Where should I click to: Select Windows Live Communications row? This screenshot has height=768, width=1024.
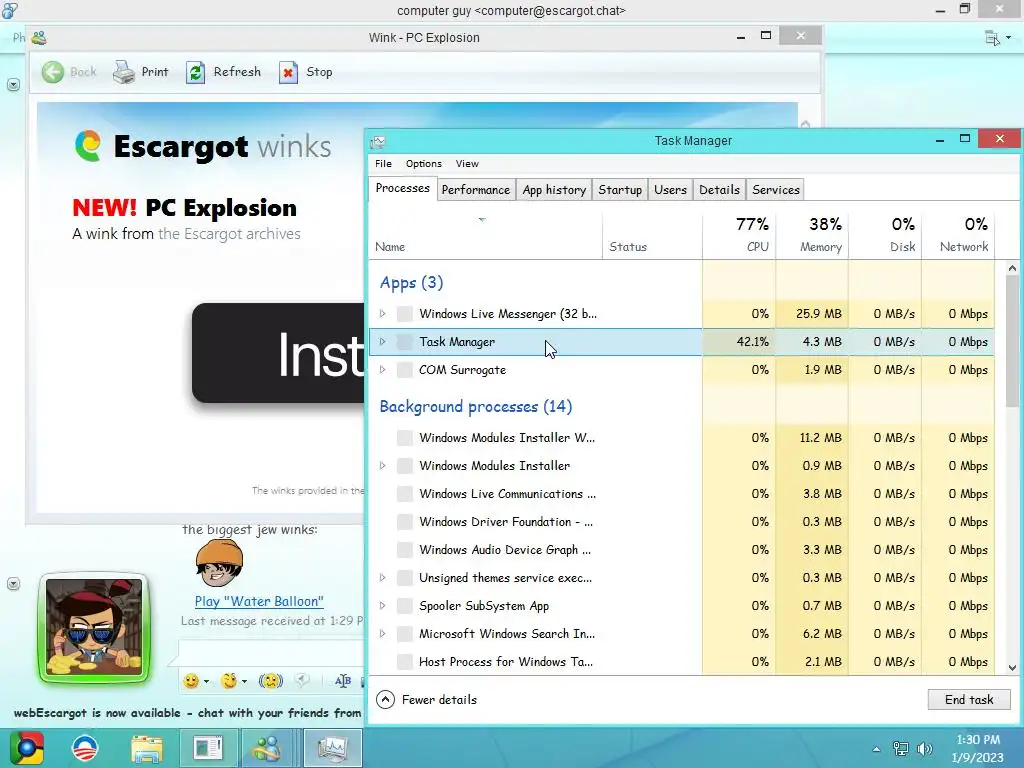tap(682, 494)
